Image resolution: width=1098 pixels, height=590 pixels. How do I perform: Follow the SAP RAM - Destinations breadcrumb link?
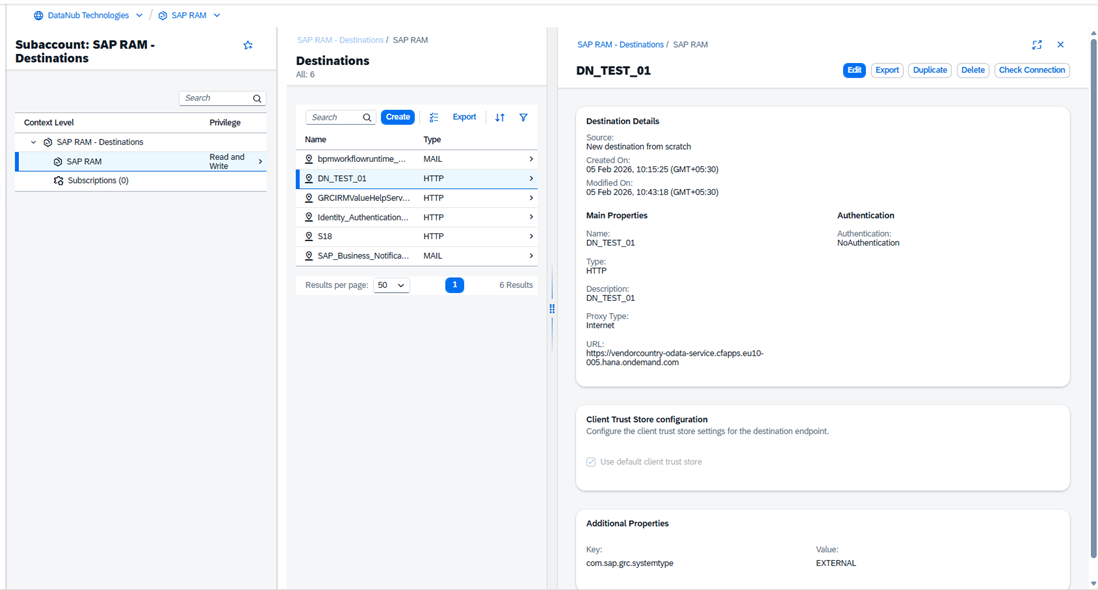point(340,40)
